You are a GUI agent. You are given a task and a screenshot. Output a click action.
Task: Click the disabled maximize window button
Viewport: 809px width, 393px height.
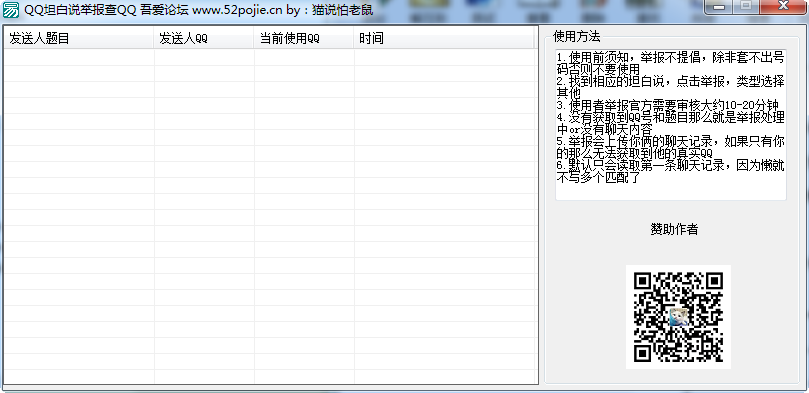click(x=746, y=7)
